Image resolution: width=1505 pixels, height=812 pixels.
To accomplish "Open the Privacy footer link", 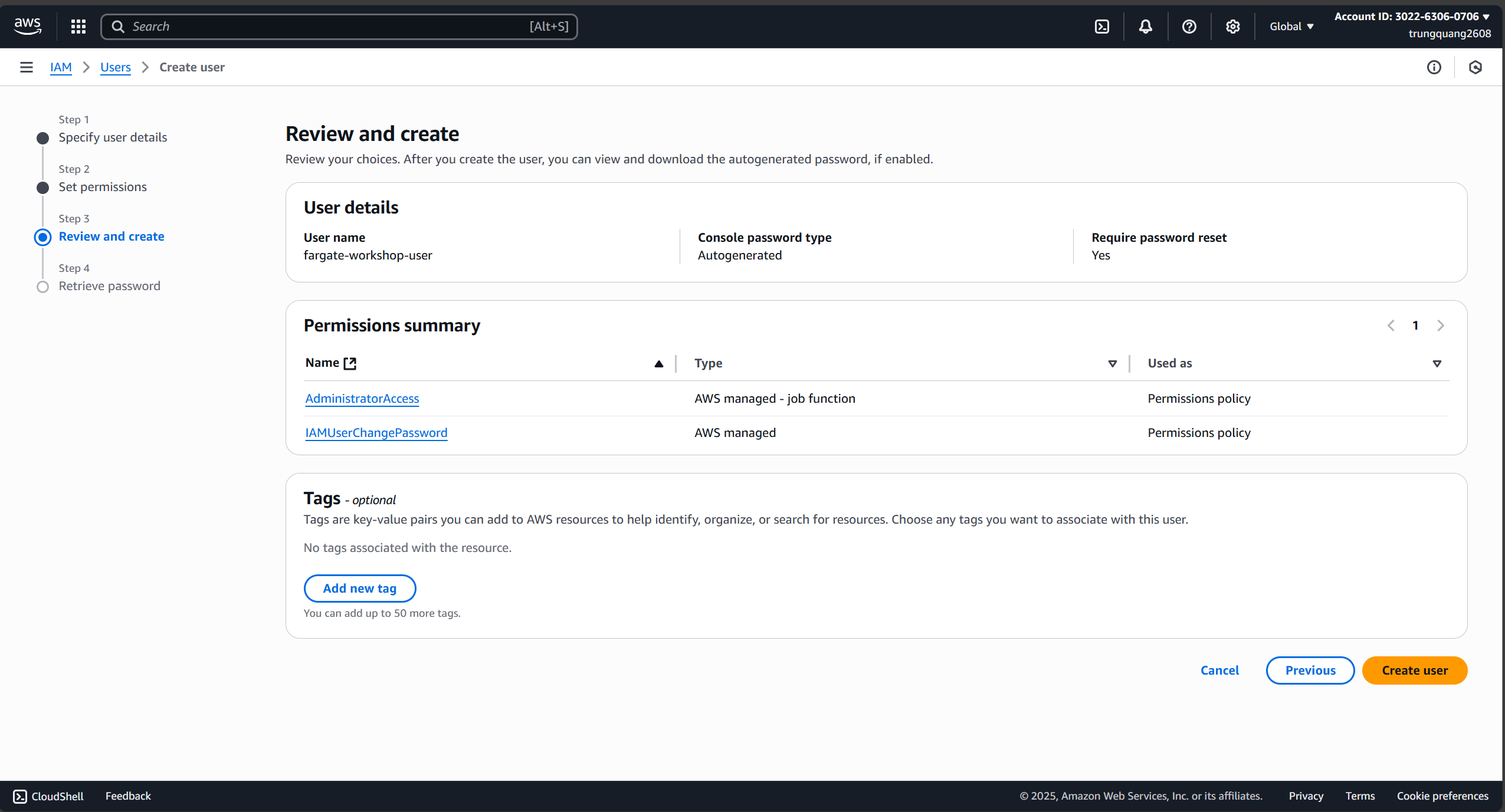I will coord(1306,796).
